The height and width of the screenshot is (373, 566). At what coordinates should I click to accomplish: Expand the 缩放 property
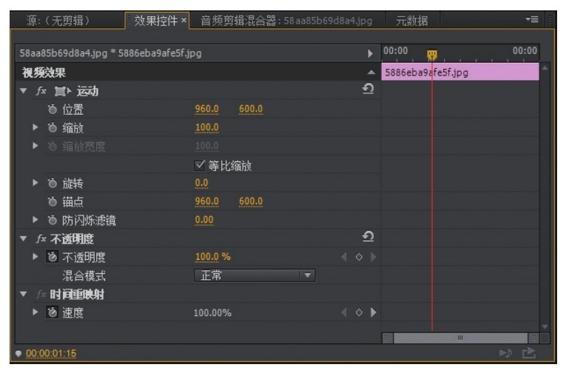[x=35, y=127]
